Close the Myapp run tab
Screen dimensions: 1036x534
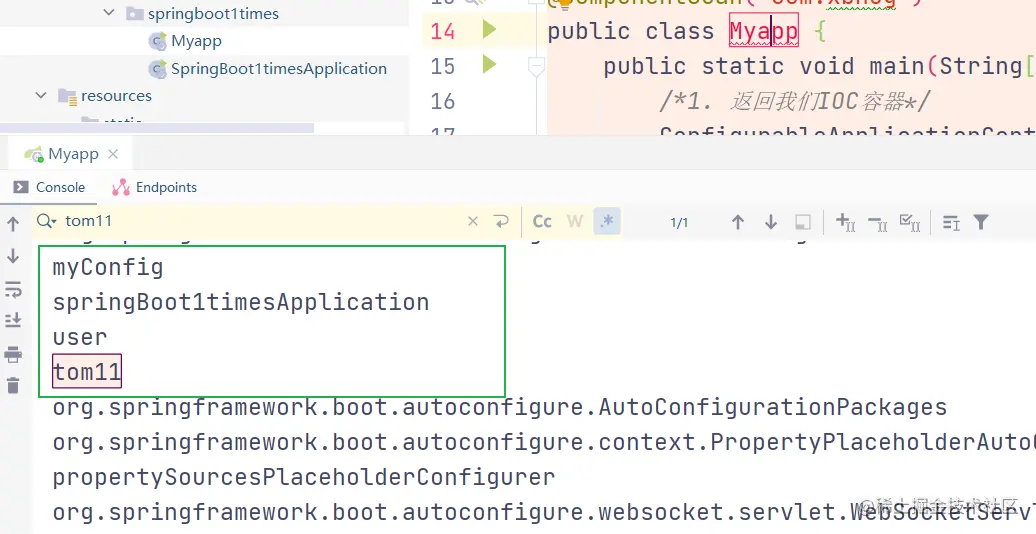pos(113,154)
